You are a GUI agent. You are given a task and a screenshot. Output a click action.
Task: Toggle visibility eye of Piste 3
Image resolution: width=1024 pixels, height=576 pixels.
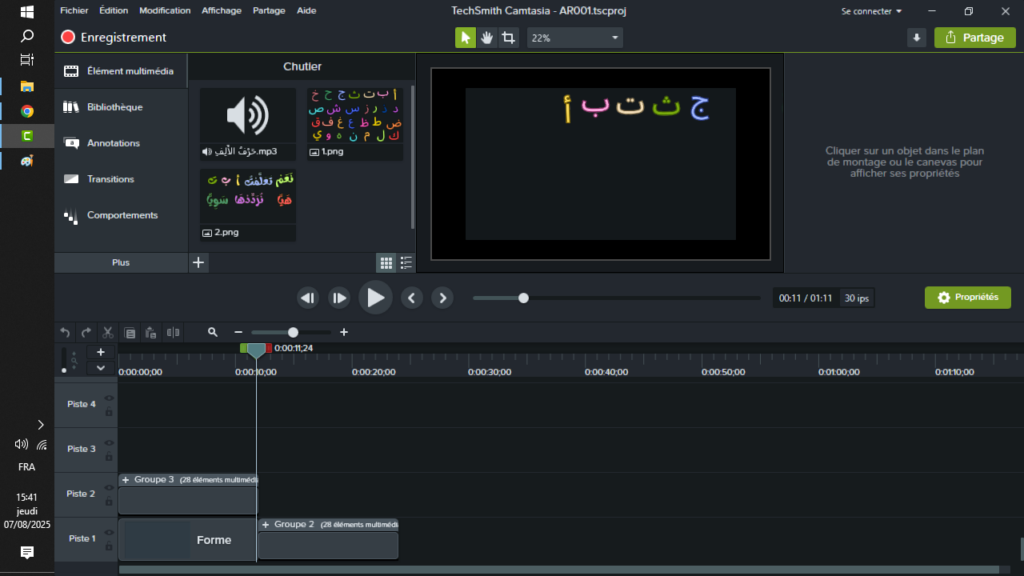(109, 443)
